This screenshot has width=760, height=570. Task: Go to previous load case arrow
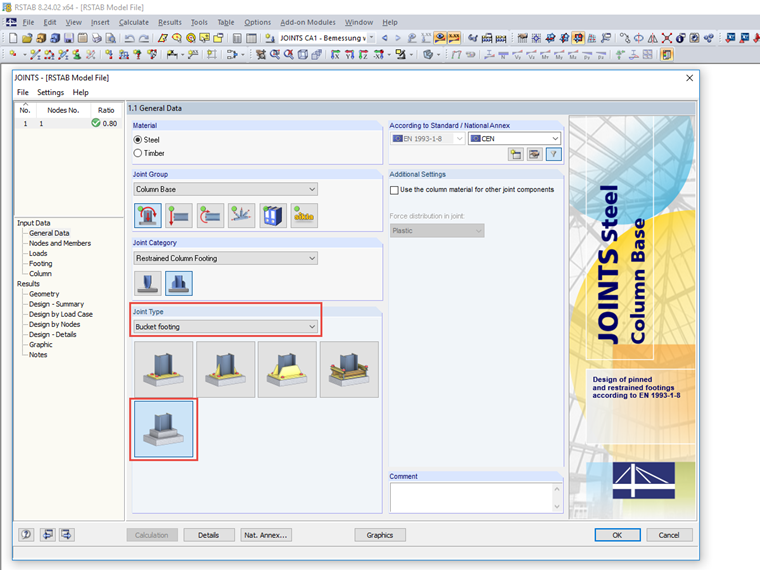(x=385, y=38)
